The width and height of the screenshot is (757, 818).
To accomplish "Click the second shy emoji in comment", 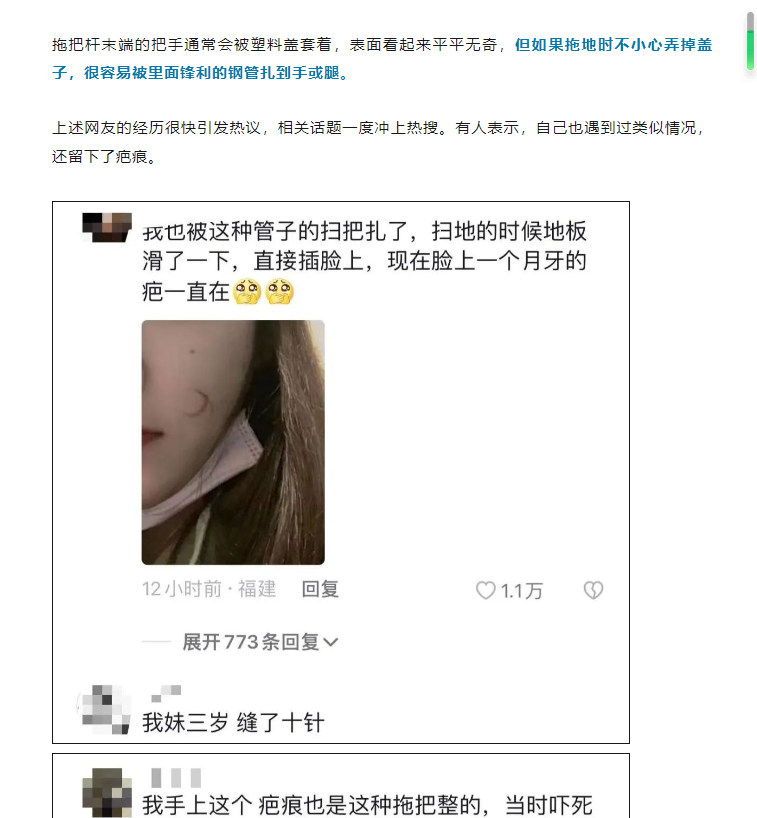I will [280, 292].
